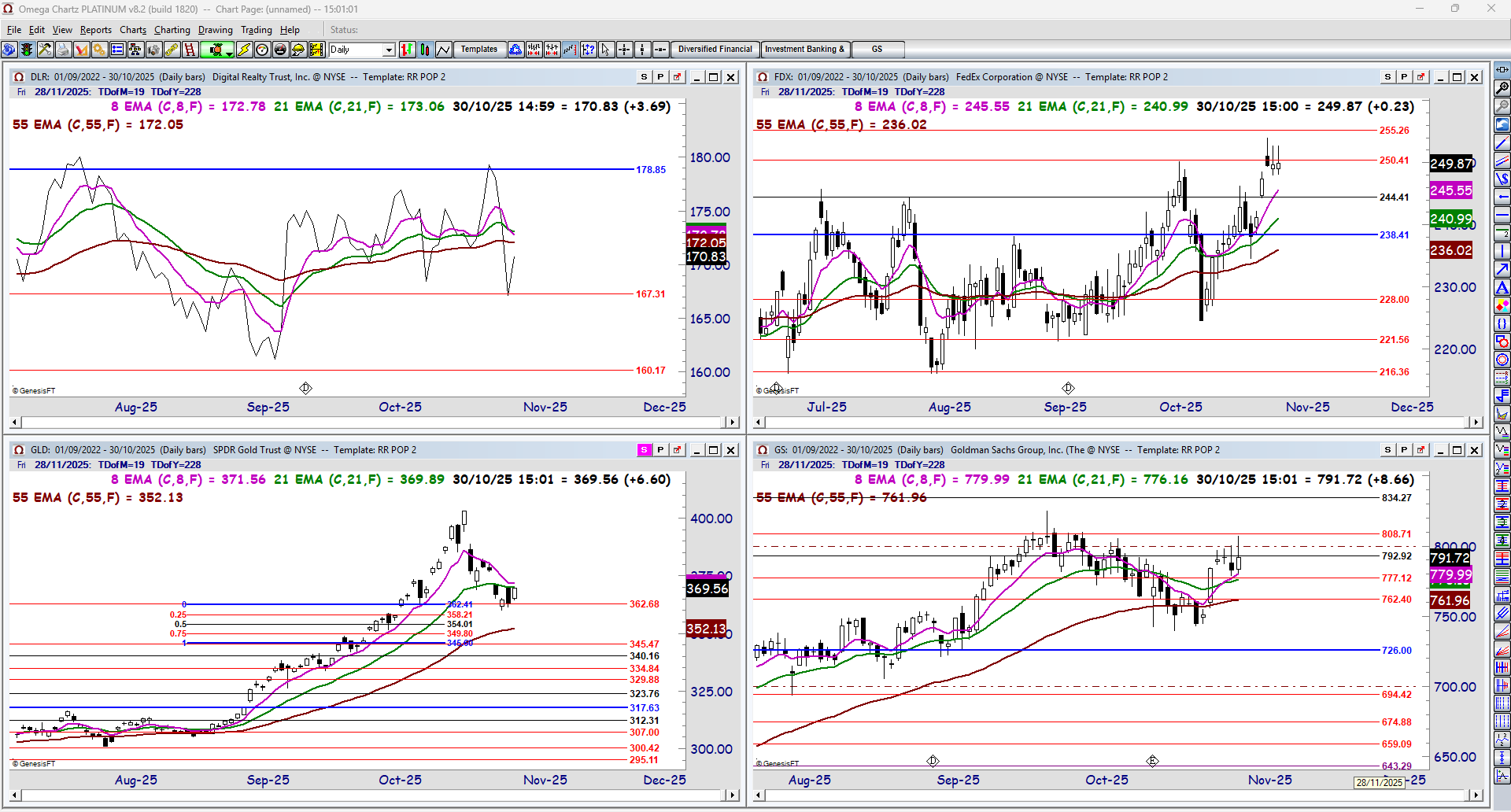Toggle the S button on DLR chart
1511x812 pixels.
click(x=644, y=77)
